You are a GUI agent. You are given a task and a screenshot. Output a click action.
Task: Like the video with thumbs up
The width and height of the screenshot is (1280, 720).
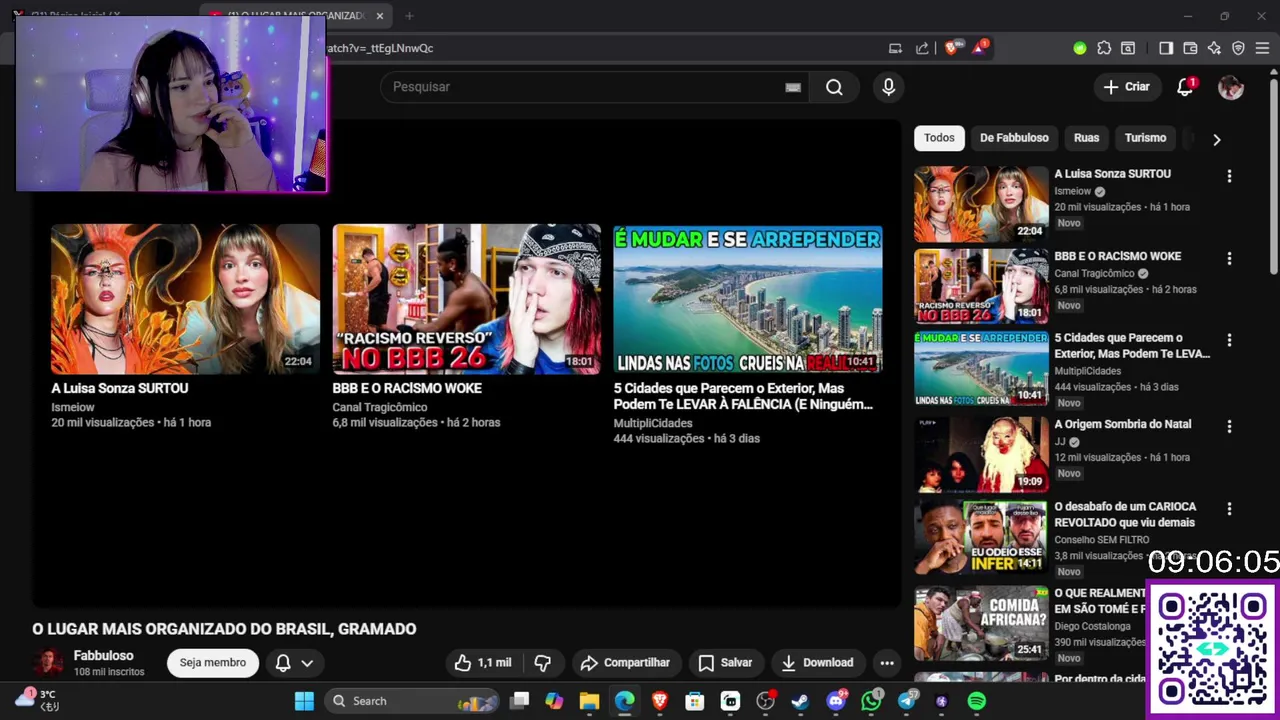point(483,663)
